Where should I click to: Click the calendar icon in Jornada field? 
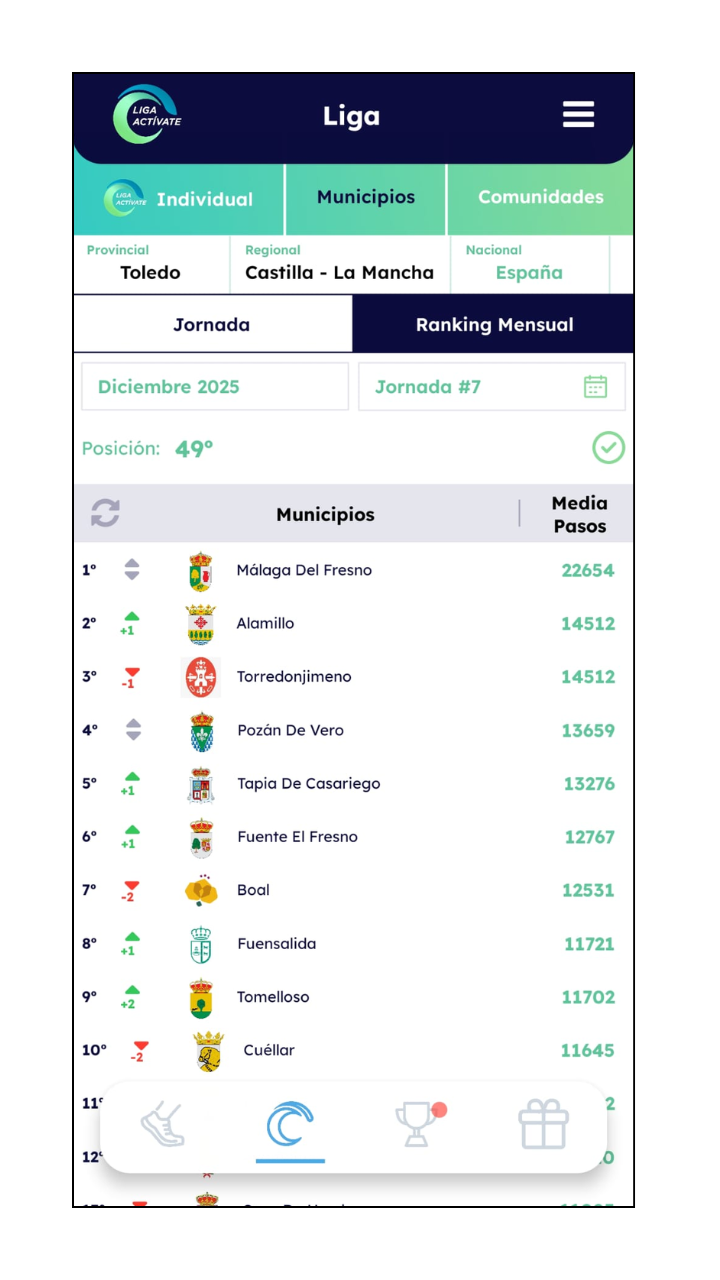pyautogui.click(x=595, y=387)
